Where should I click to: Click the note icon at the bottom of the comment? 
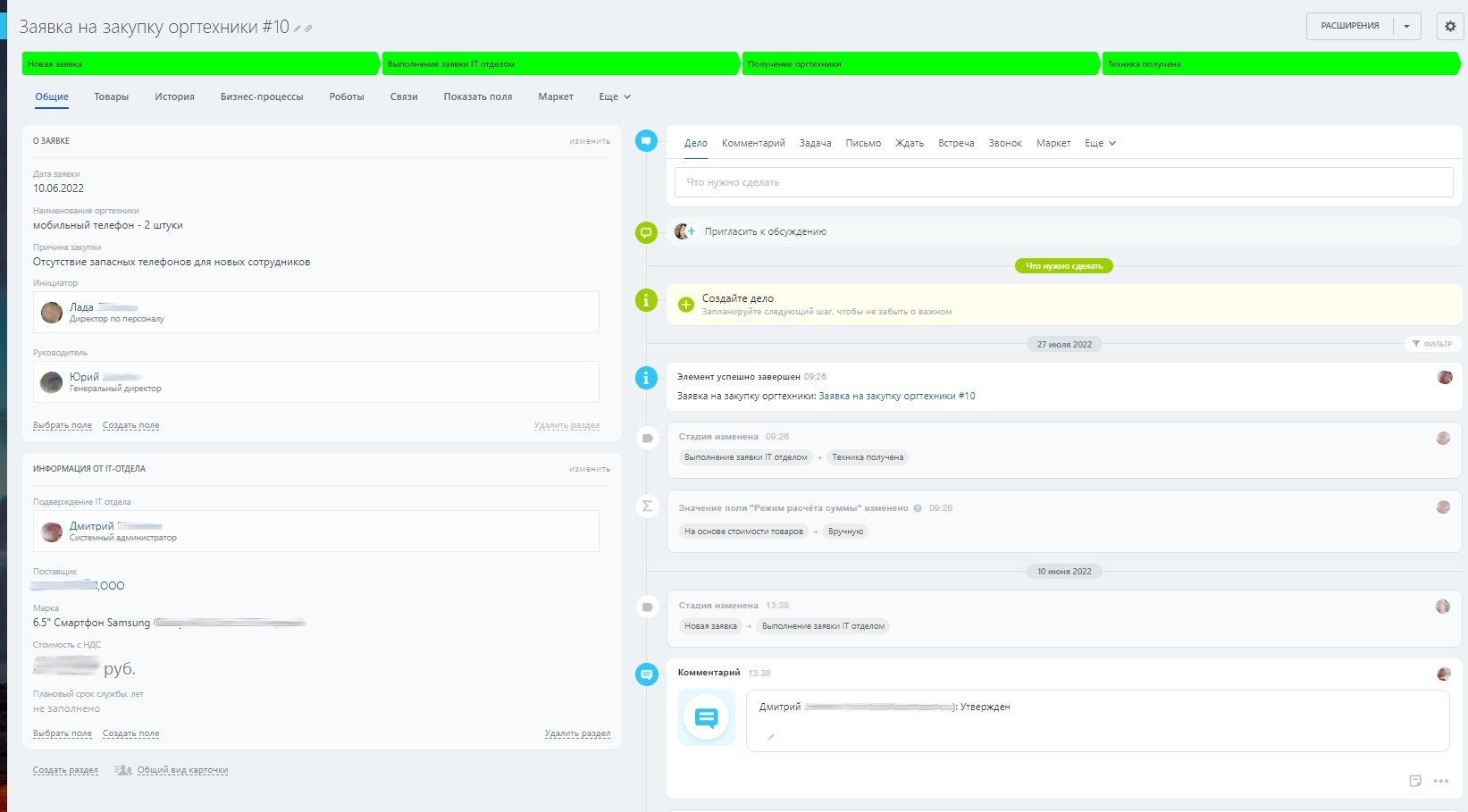point(1415,781)
